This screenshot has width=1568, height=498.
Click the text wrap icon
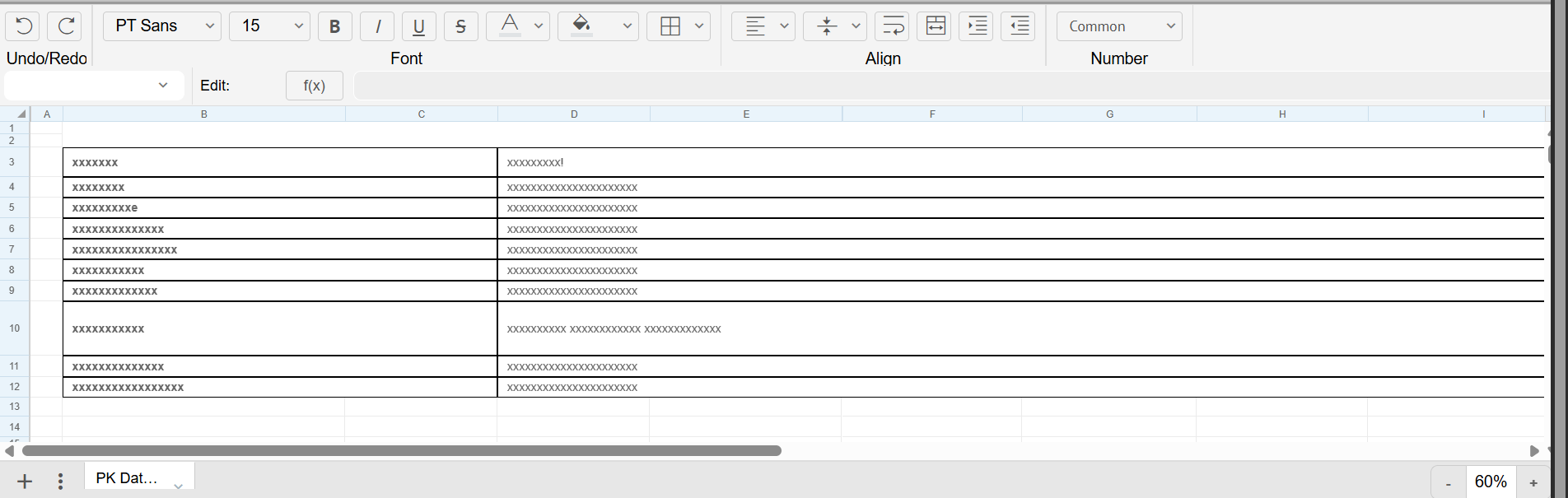pos(892,26)
